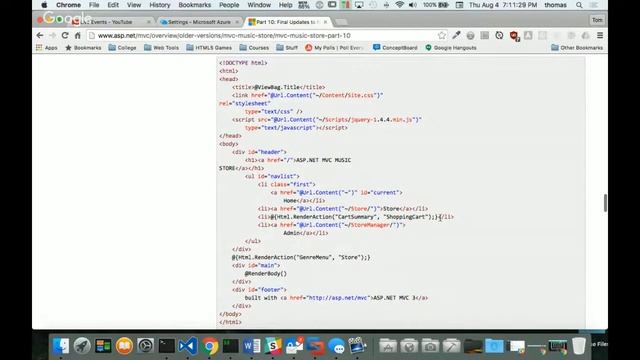Open Microsoft Word from the Dock
The height and width of the screenshot is (360, 640).
[251, 346]
